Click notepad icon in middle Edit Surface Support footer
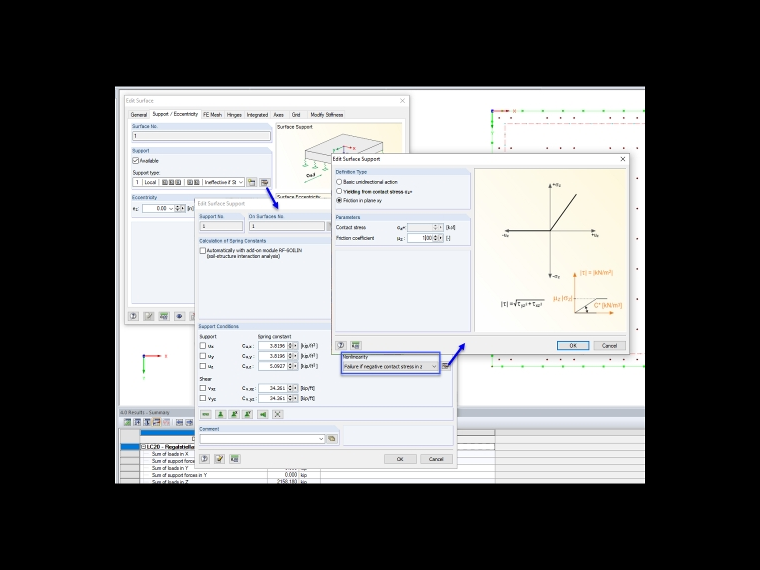This screenshot has width=760, height=570. 220,459
